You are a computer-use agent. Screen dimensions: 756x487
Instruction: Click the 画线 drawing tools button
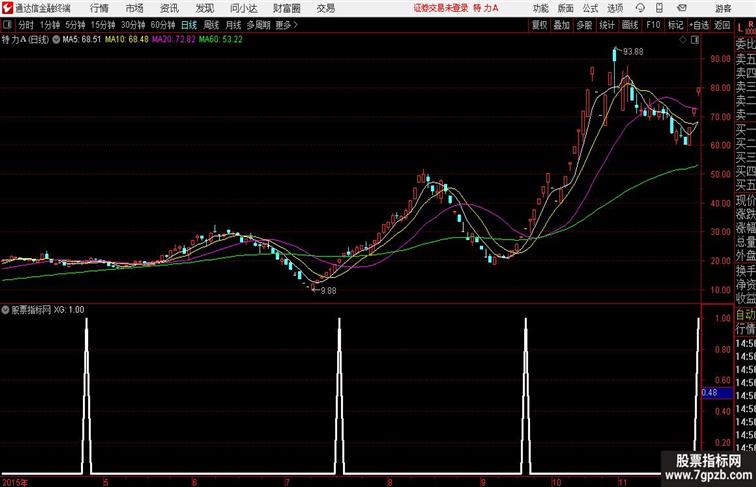click(630, 25)
